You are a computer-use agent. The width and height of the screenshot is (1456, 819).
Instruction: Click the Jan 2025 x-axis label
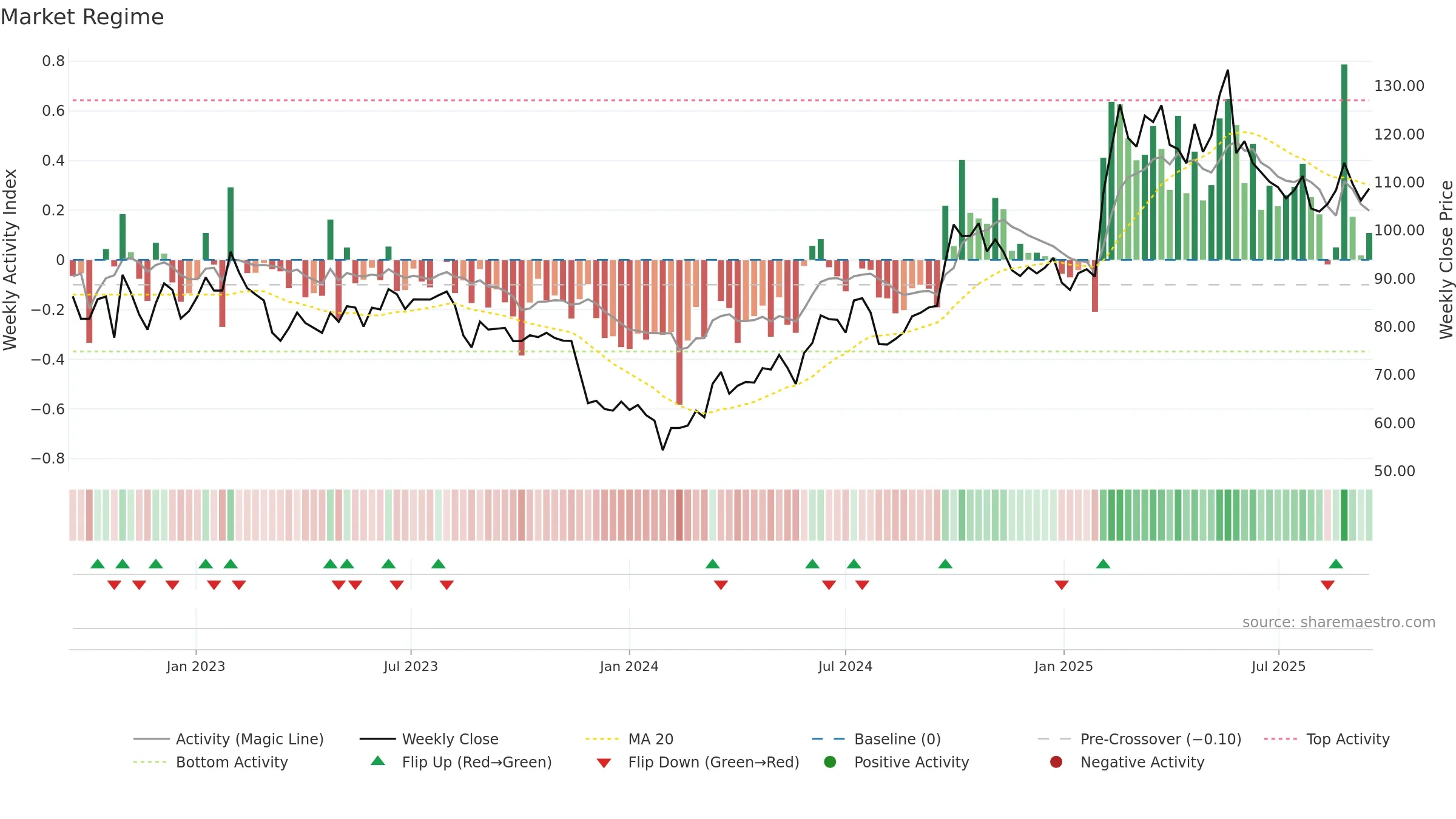click(1063, 666)
